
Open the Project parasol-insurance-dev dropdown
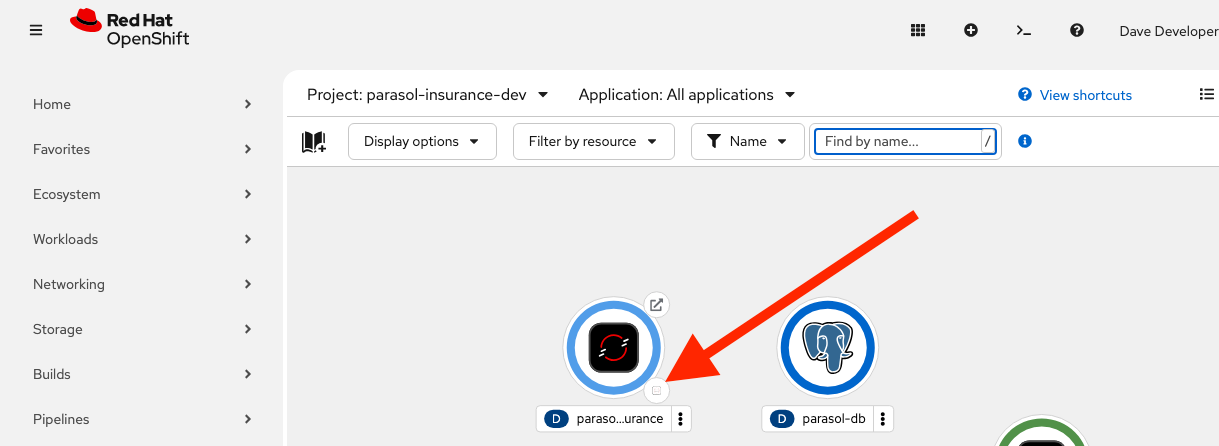click(x=428, y=95)
